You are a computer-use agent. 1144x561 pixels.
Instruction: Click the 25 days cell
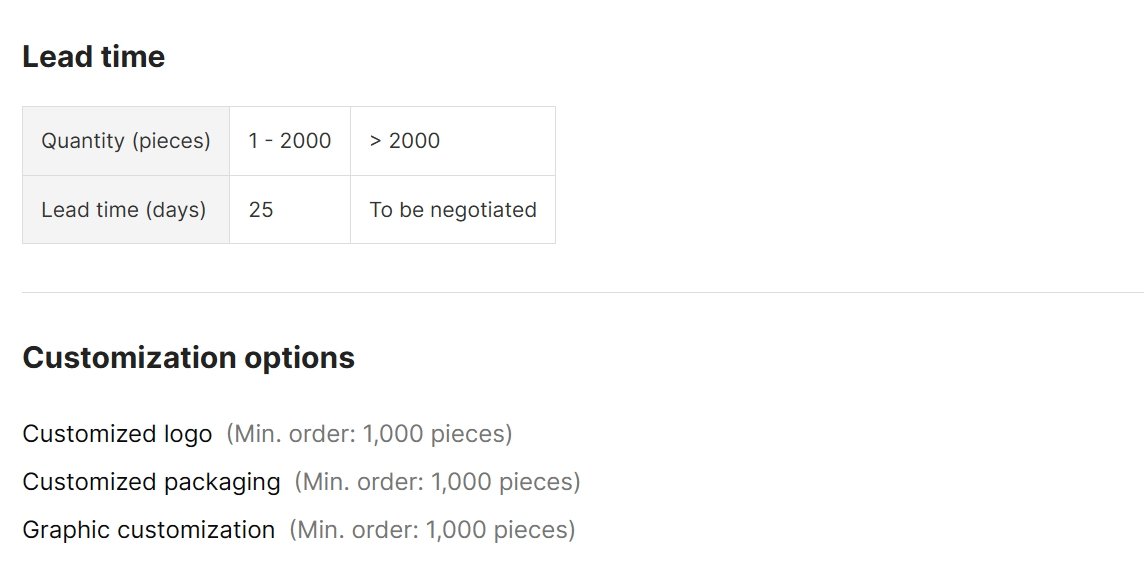290,209
